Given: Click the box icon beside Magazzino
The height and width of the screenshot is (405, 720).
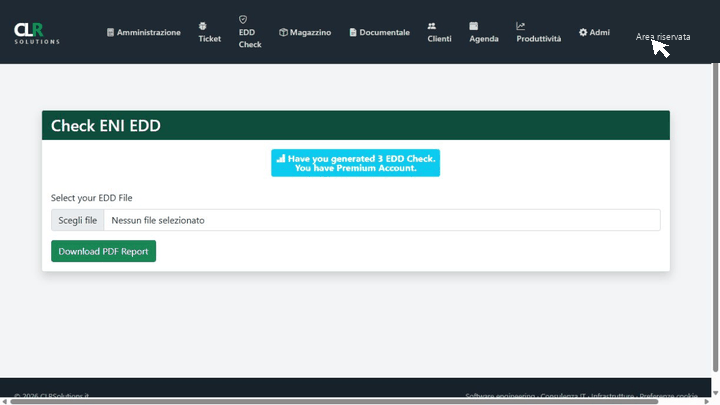Looking at the screenshot, I should [x=283, y=32].
